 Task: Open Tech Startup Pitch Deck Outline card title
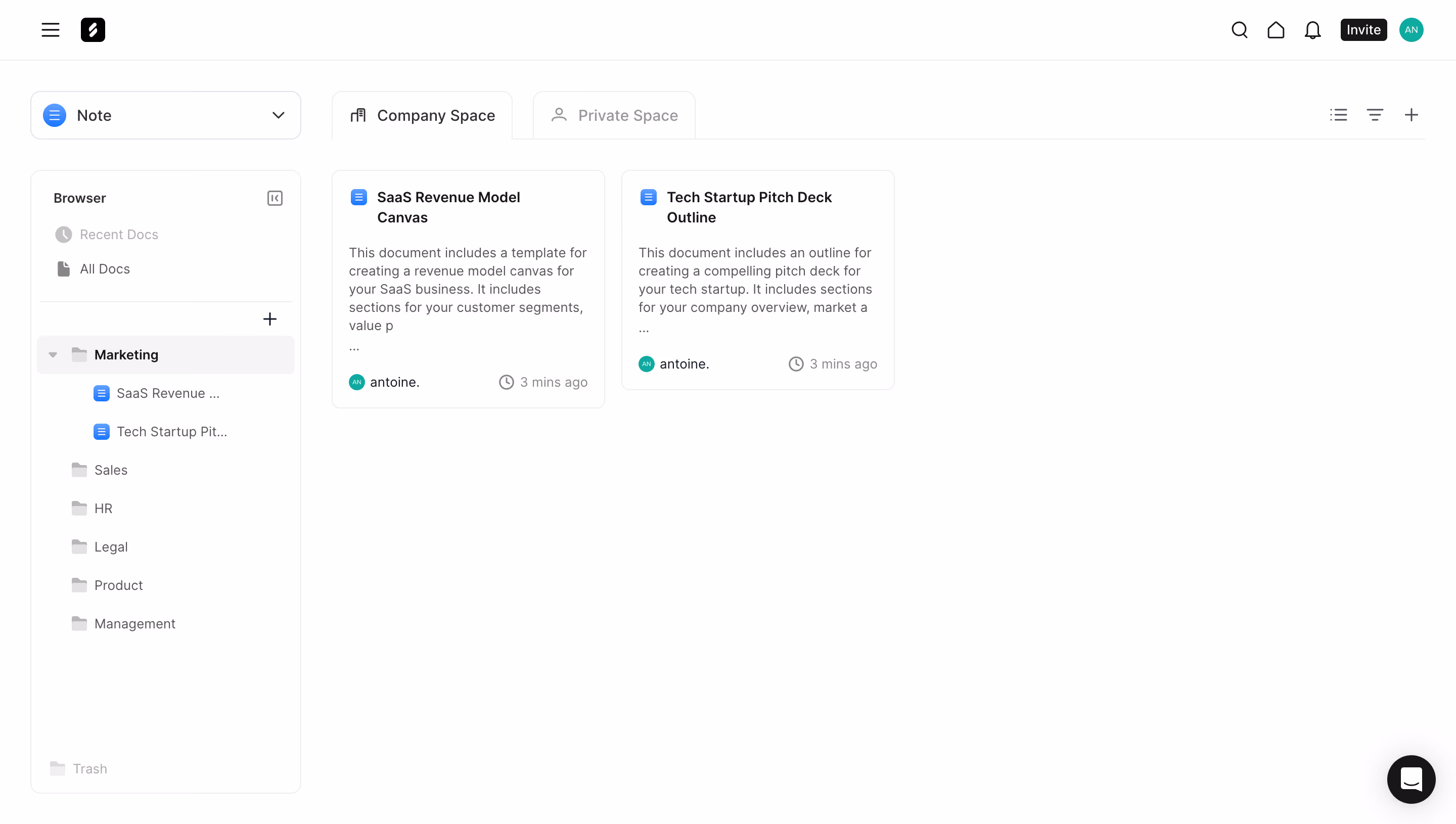tap(749, 207)
